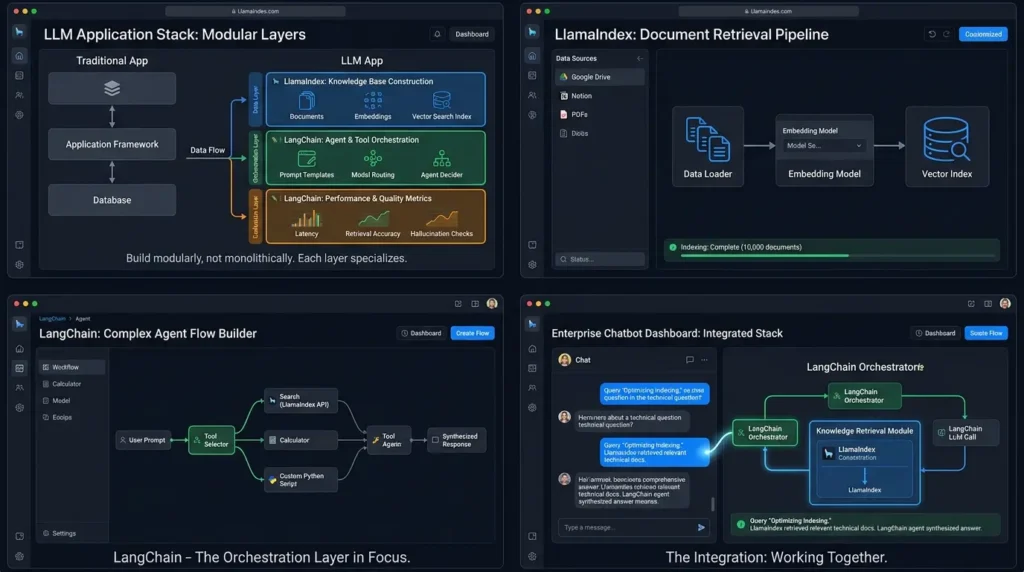Select the LangChain LLM Call node

point(965,432)
